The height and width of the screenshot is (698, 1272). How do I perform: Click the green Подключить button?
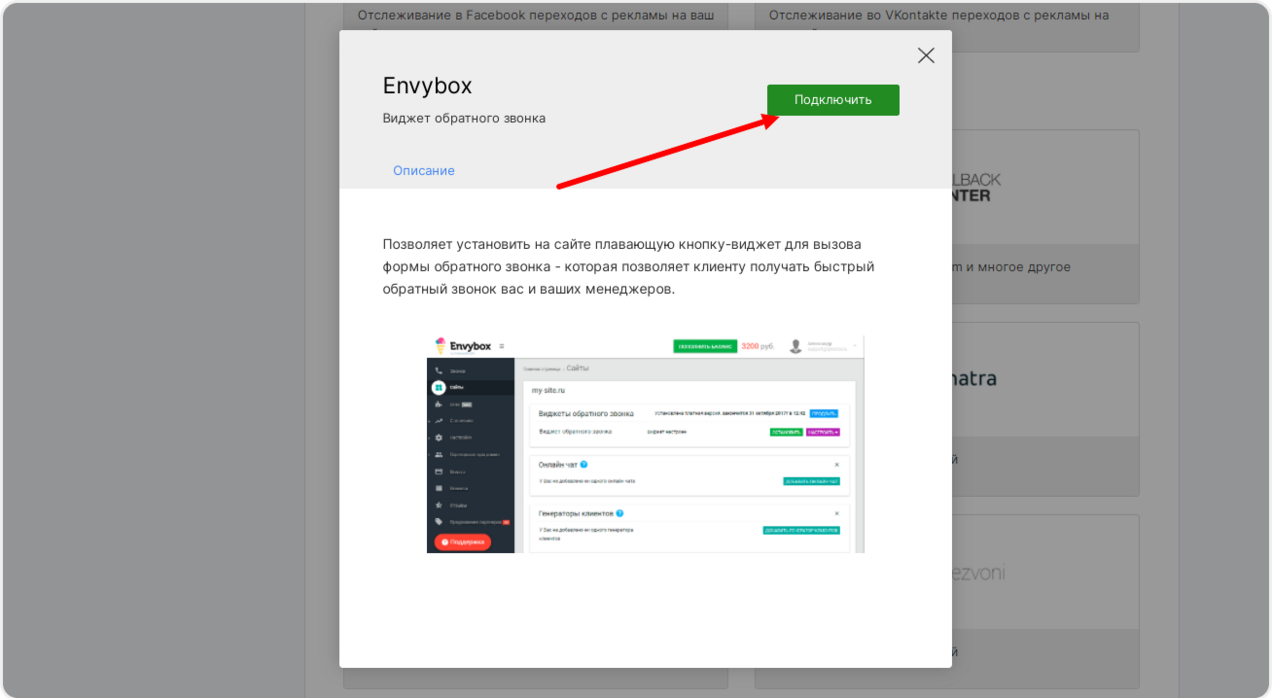(833, 100)
